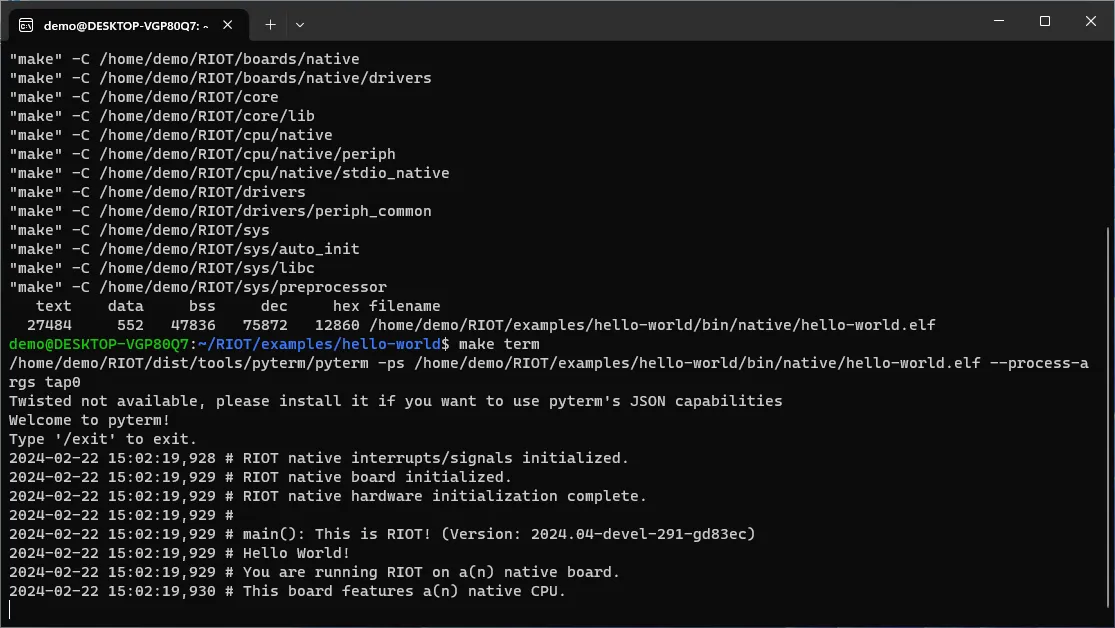Minimize the terminal window
The height and width of the screenshot is (628, 1115).
point(998,20)
